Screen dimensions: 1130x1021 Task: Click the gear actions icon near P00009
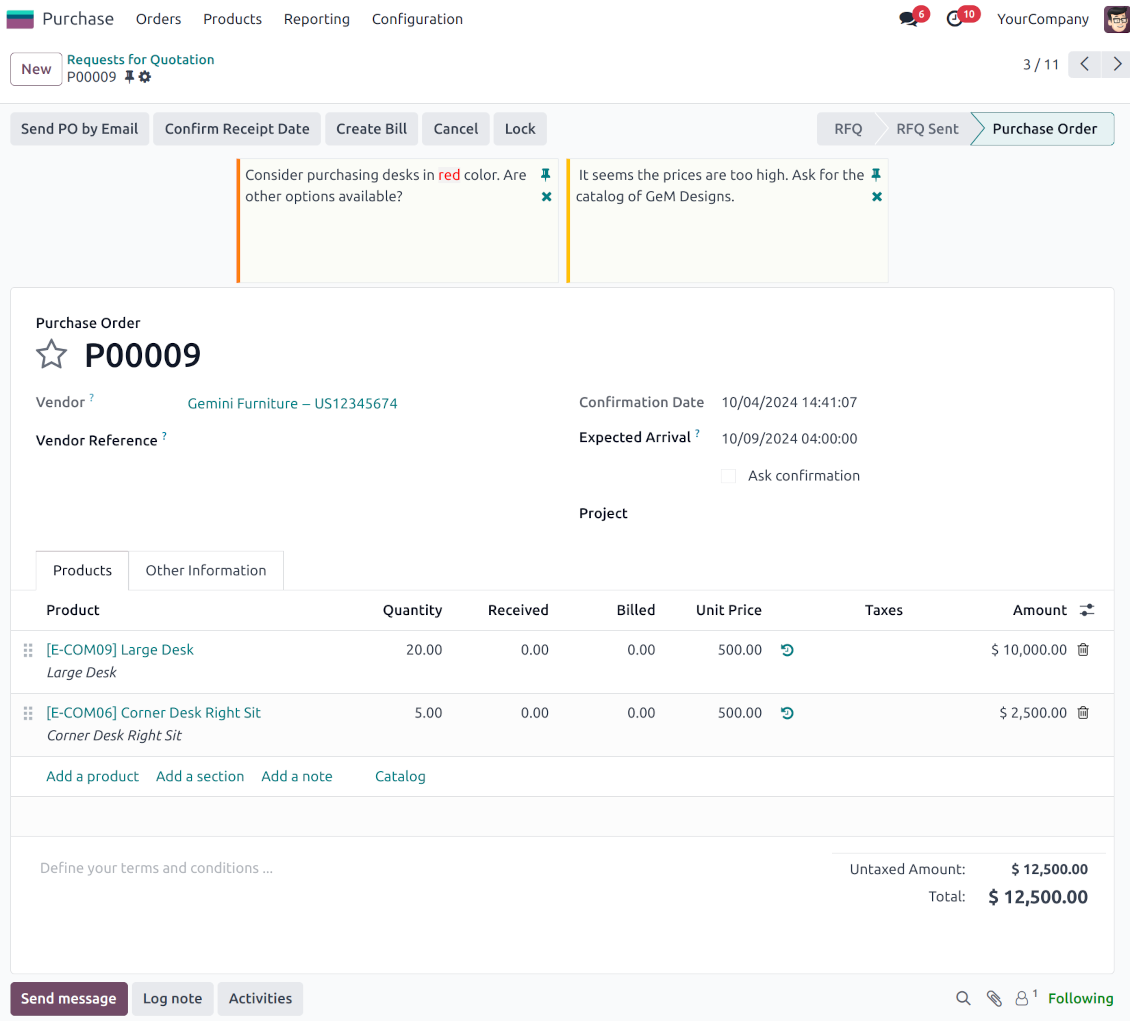(145, 77)
